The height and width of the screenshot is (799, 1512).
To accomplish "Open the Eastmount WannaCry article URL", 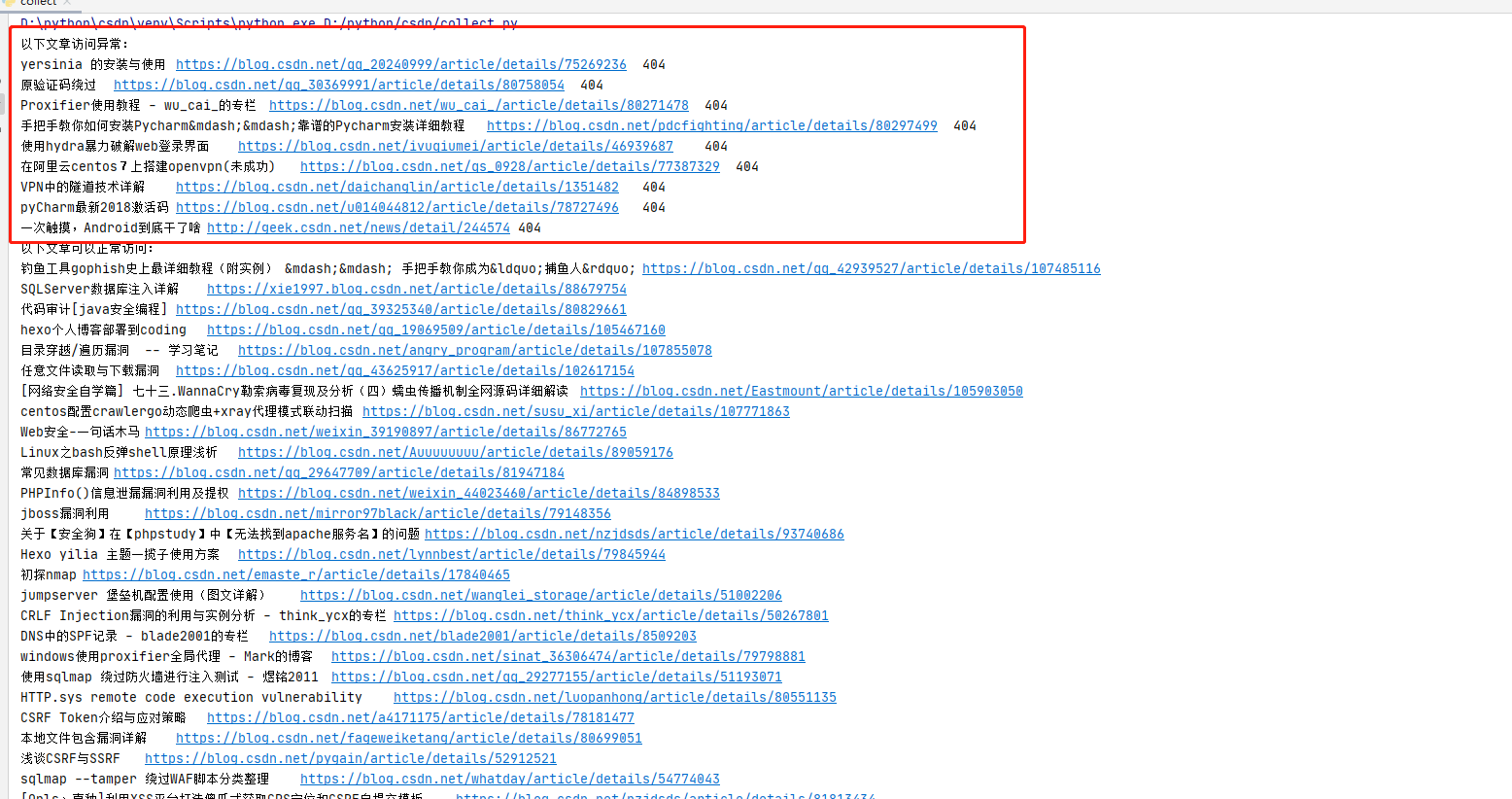I will point(802,391).
